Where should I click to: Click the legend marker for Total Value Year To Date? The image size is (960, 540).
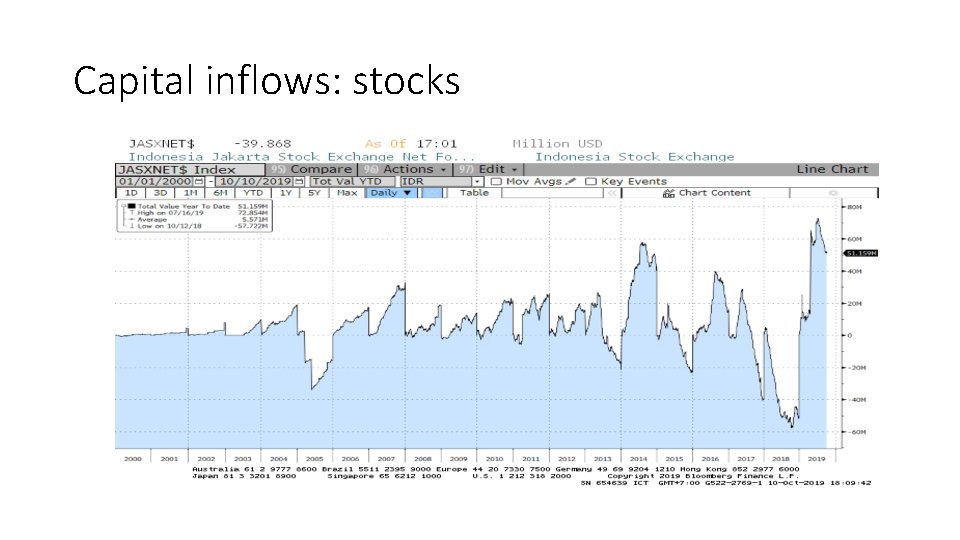click(132, 206)
